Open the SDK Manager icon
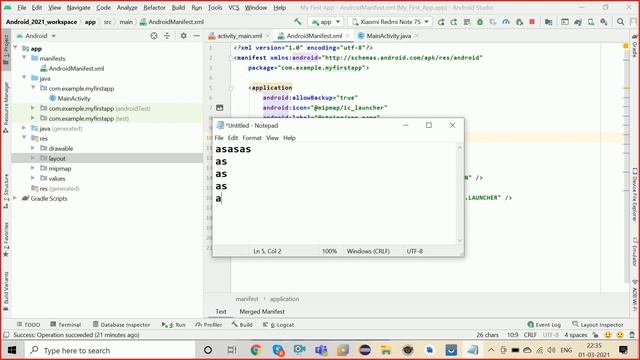640x360 pixels. 604,22
